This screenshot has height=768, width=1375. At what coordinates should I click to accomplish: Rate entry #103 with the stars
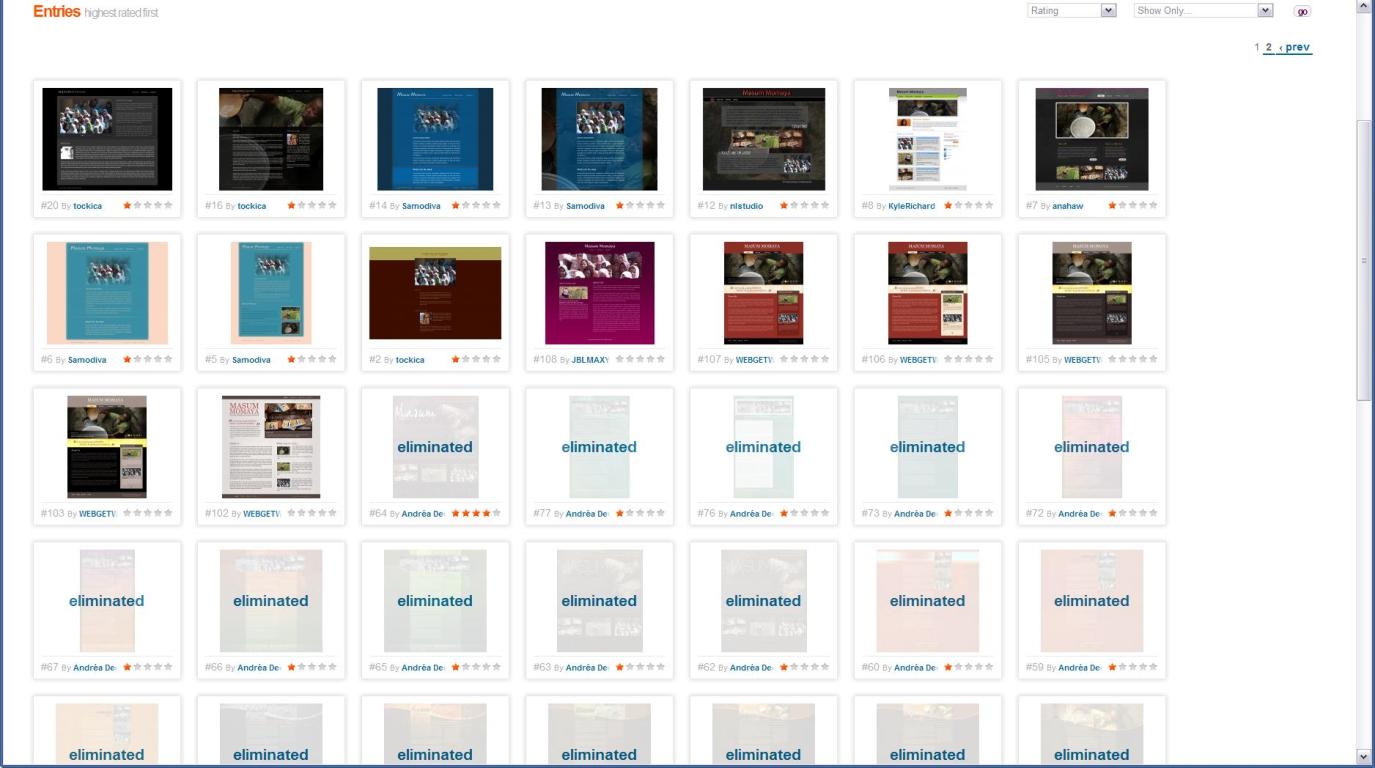(148, 513)
